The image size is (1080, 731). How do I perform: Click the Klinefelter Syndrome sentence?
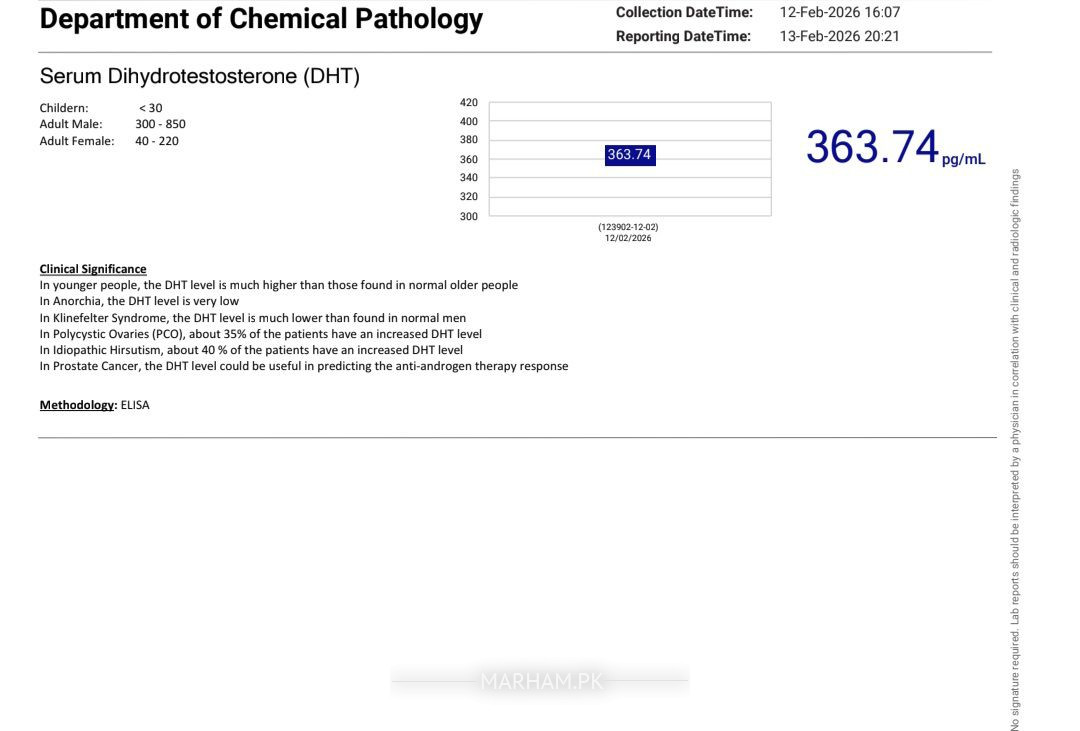coord(253,318)
